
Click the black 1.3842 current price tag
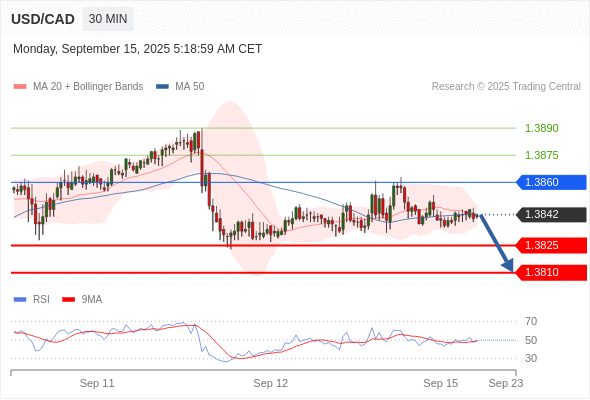tap(551, 214)
